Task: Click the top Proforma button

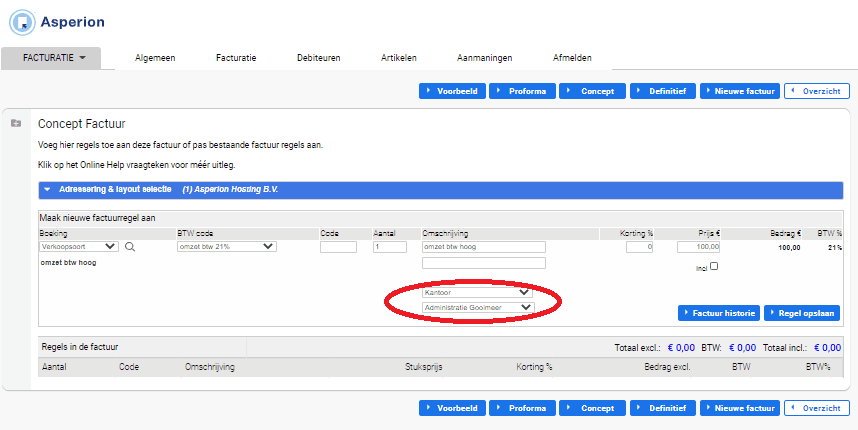Action: [x=523, y=91]
